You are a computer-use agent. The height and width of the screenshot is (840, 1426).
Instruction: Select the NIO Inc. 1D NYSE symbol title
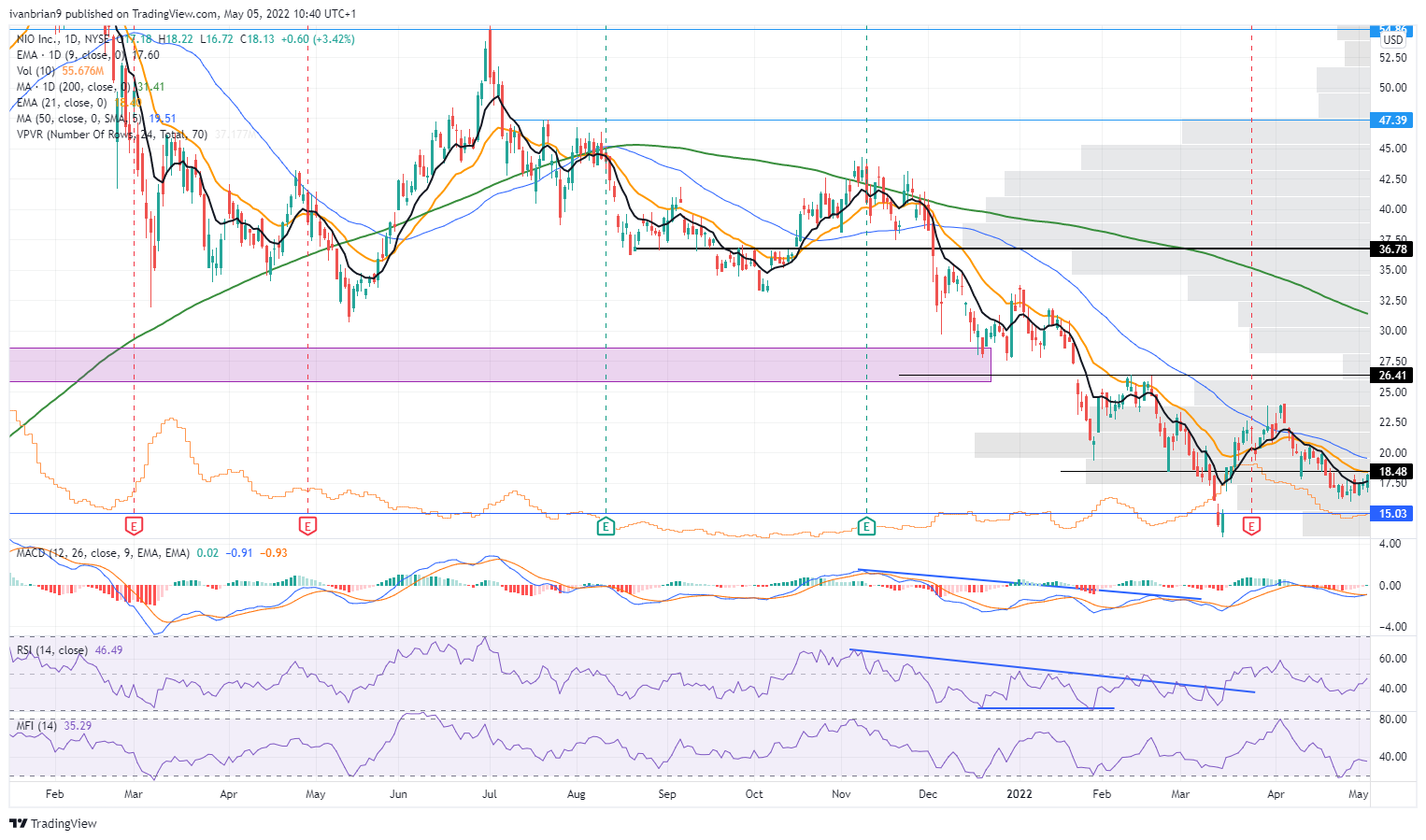point(64,39)
